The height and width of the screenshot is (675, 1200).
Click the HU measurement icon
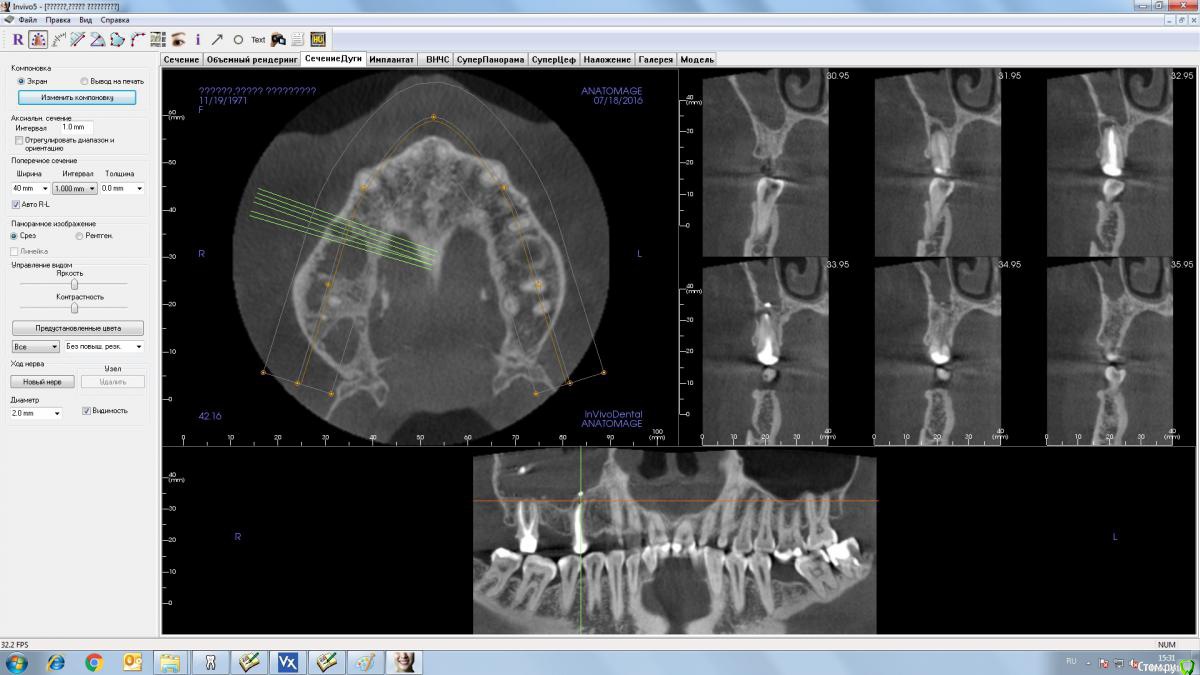pos(318,40)
